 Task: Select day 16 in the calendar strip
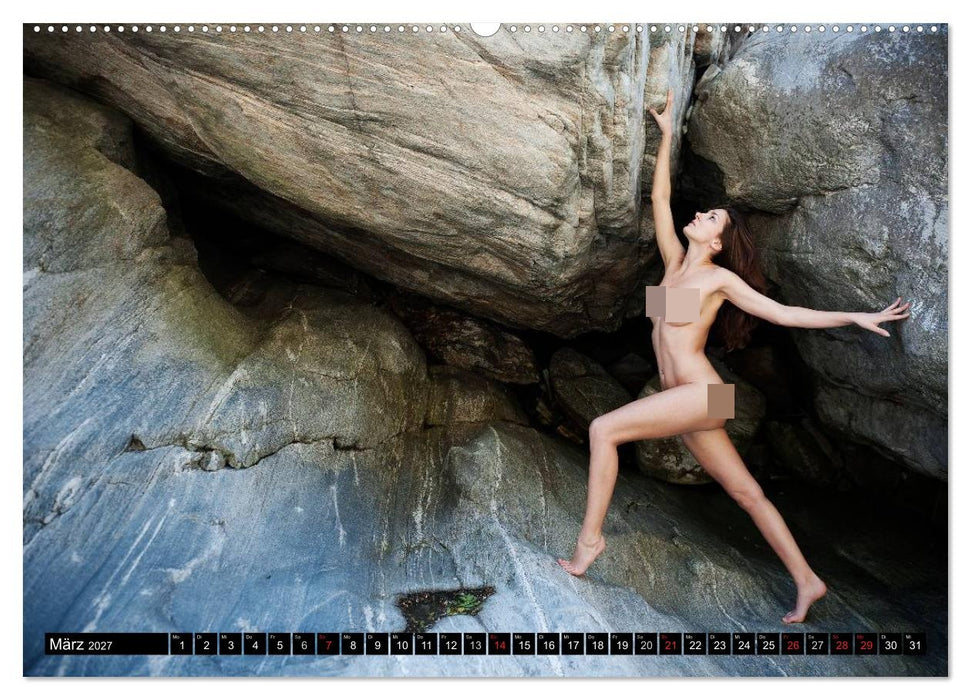(548, 644)
